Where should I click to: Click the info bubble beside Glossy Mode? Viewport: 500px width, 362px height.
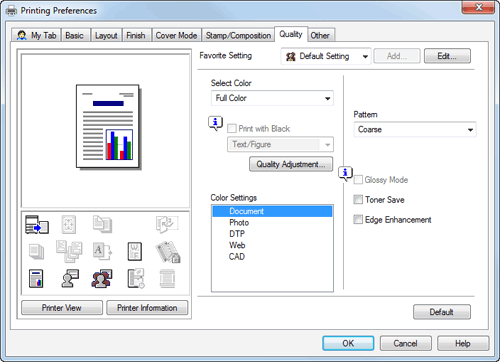(x=345, y=173)
